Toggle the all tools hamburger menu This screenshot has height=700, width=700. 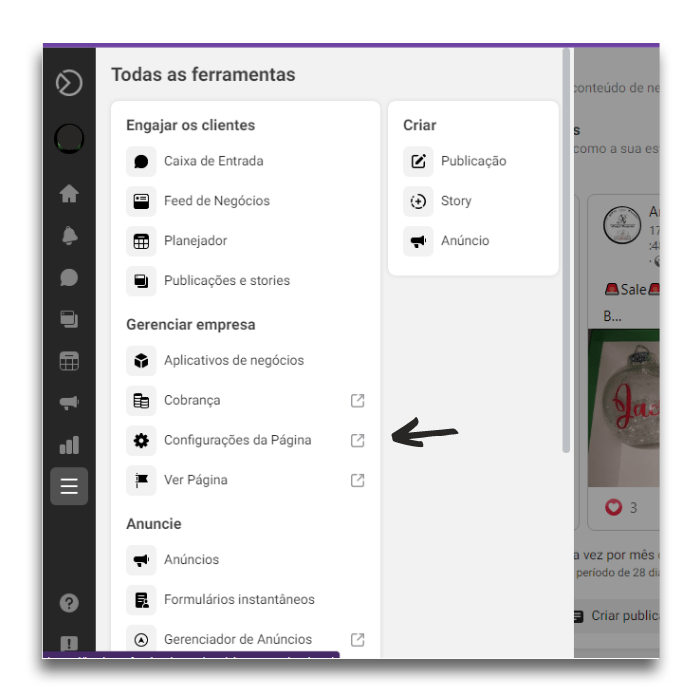69,486
